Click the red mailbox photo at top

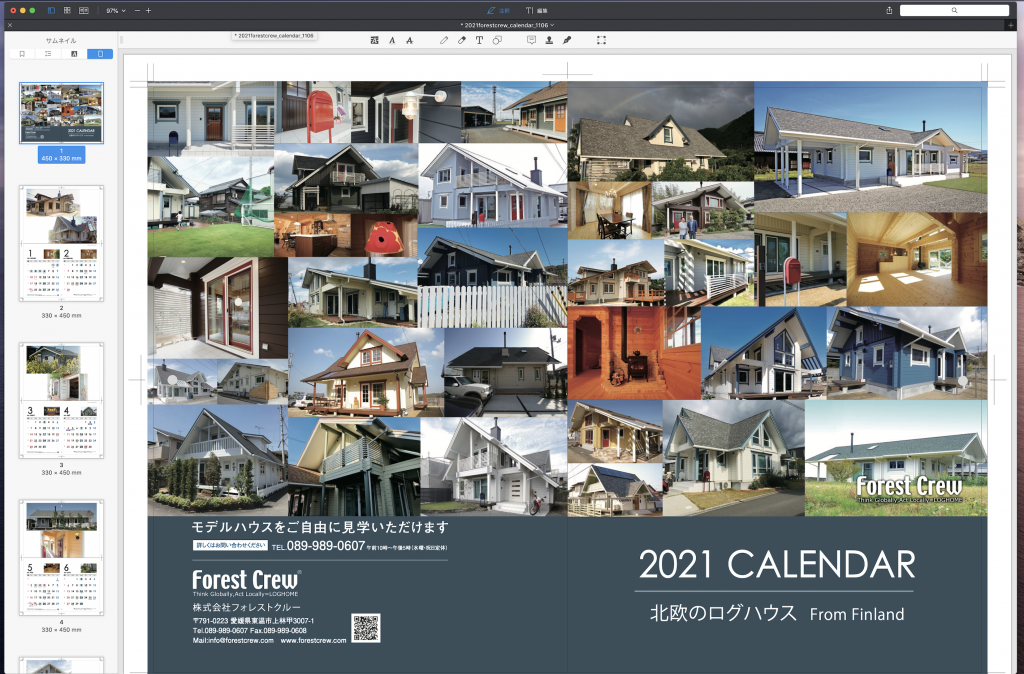coord(313,112)
